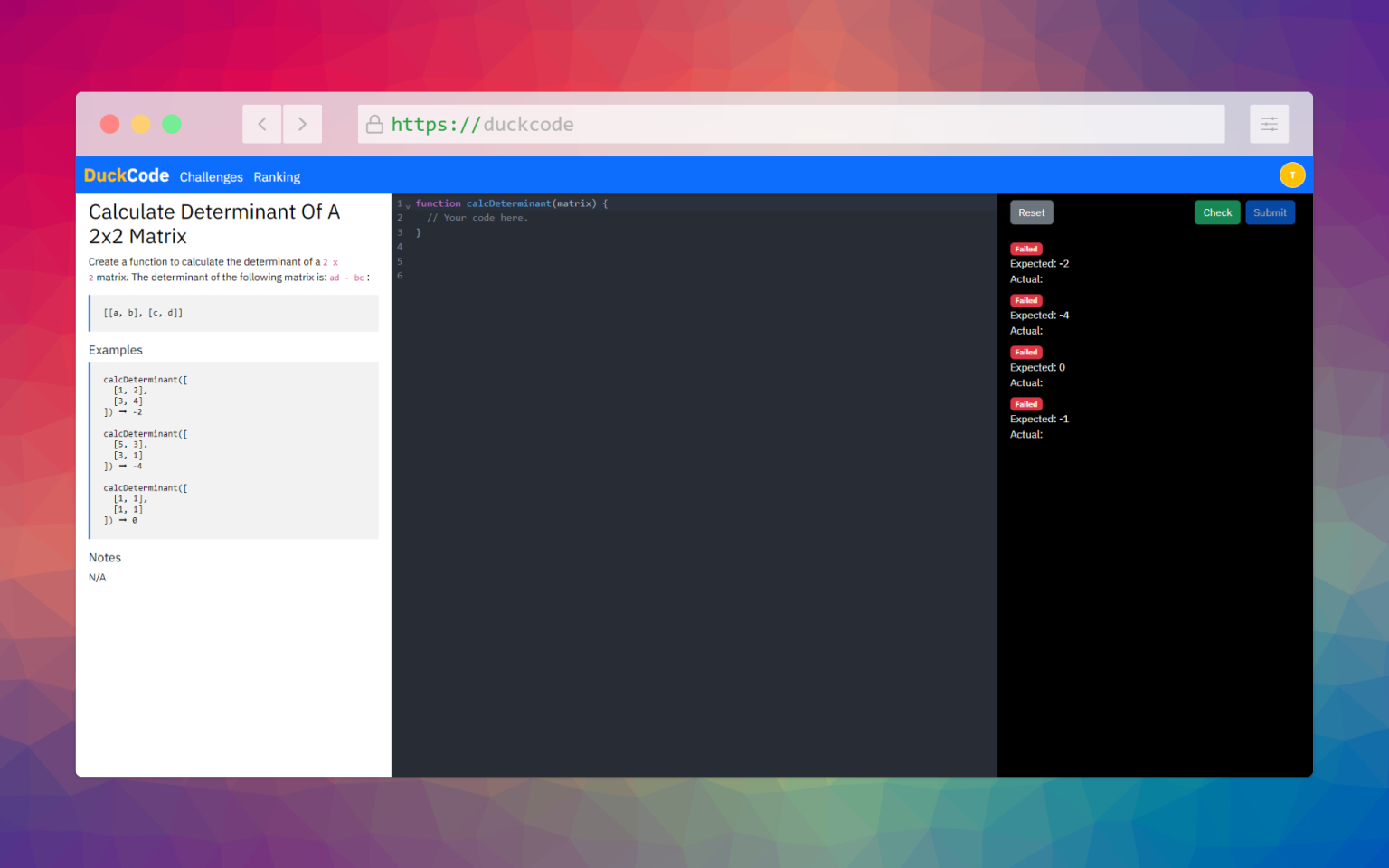1389x868 pixels.
Task: Click the Failed badge above Expected: -1
Action: click(x=1026, y=404)
